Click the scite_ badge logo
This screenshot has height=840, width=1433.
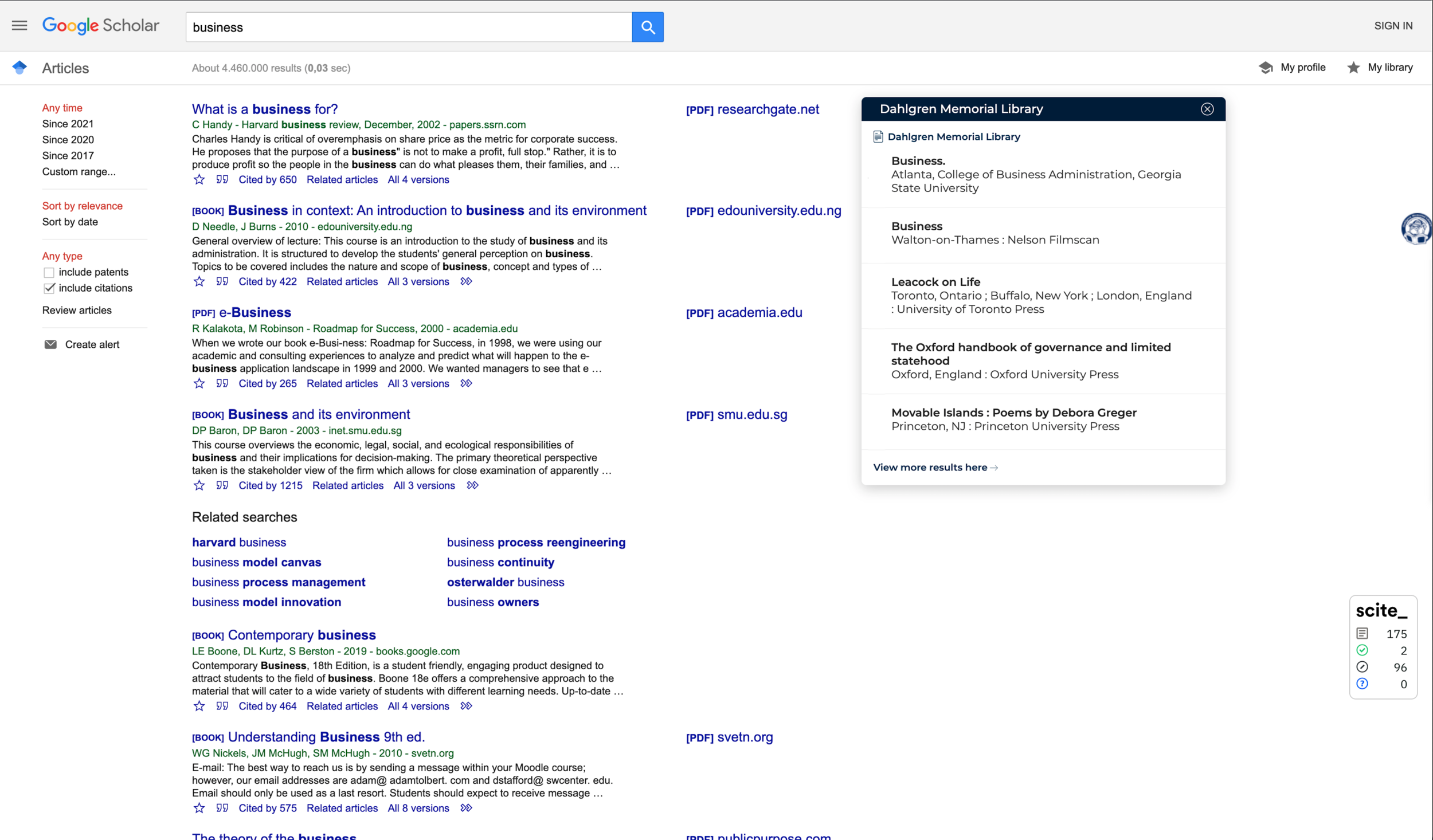tap(1381, 611)
